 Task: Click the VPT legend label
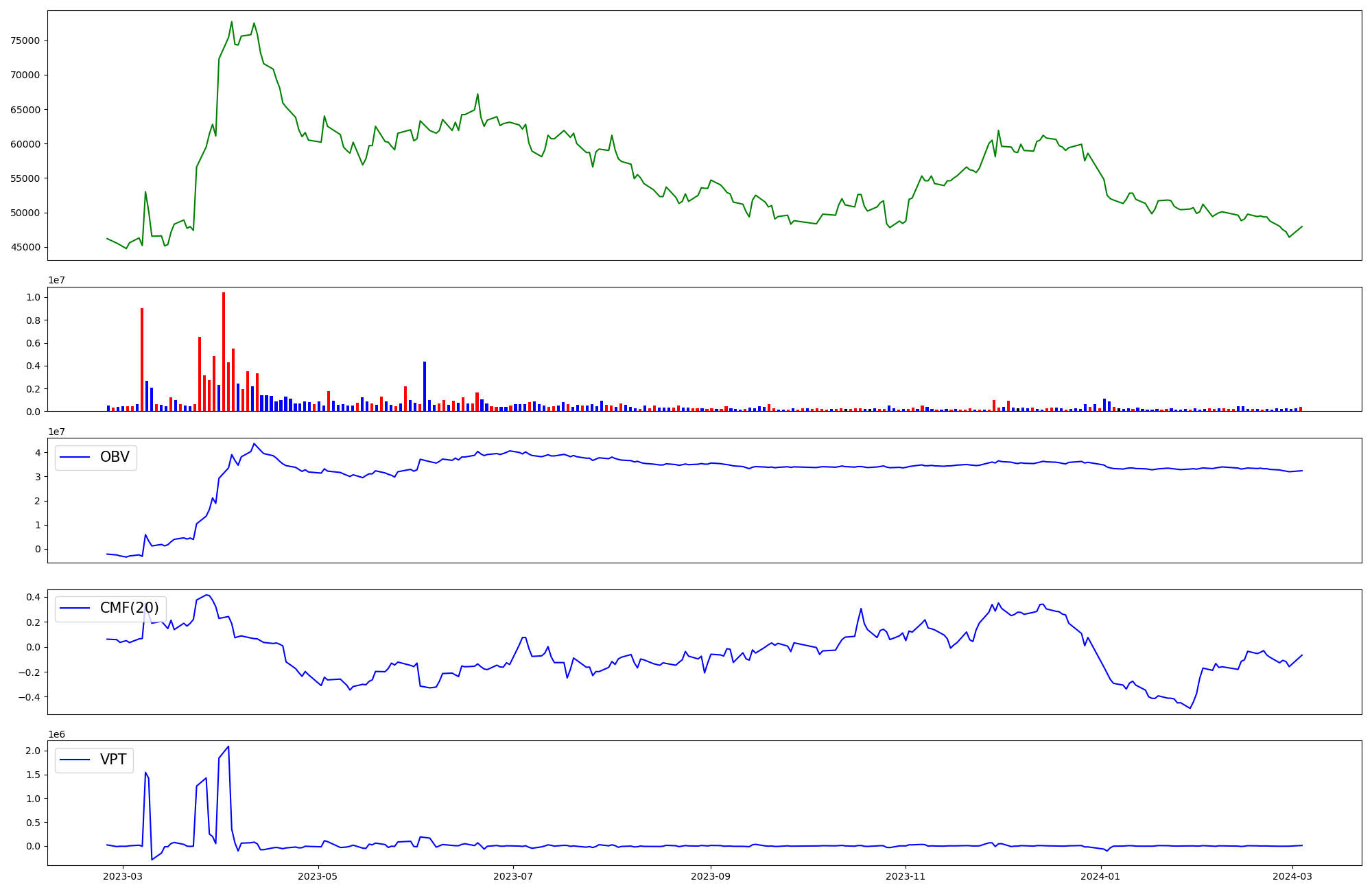coord(113,760)
